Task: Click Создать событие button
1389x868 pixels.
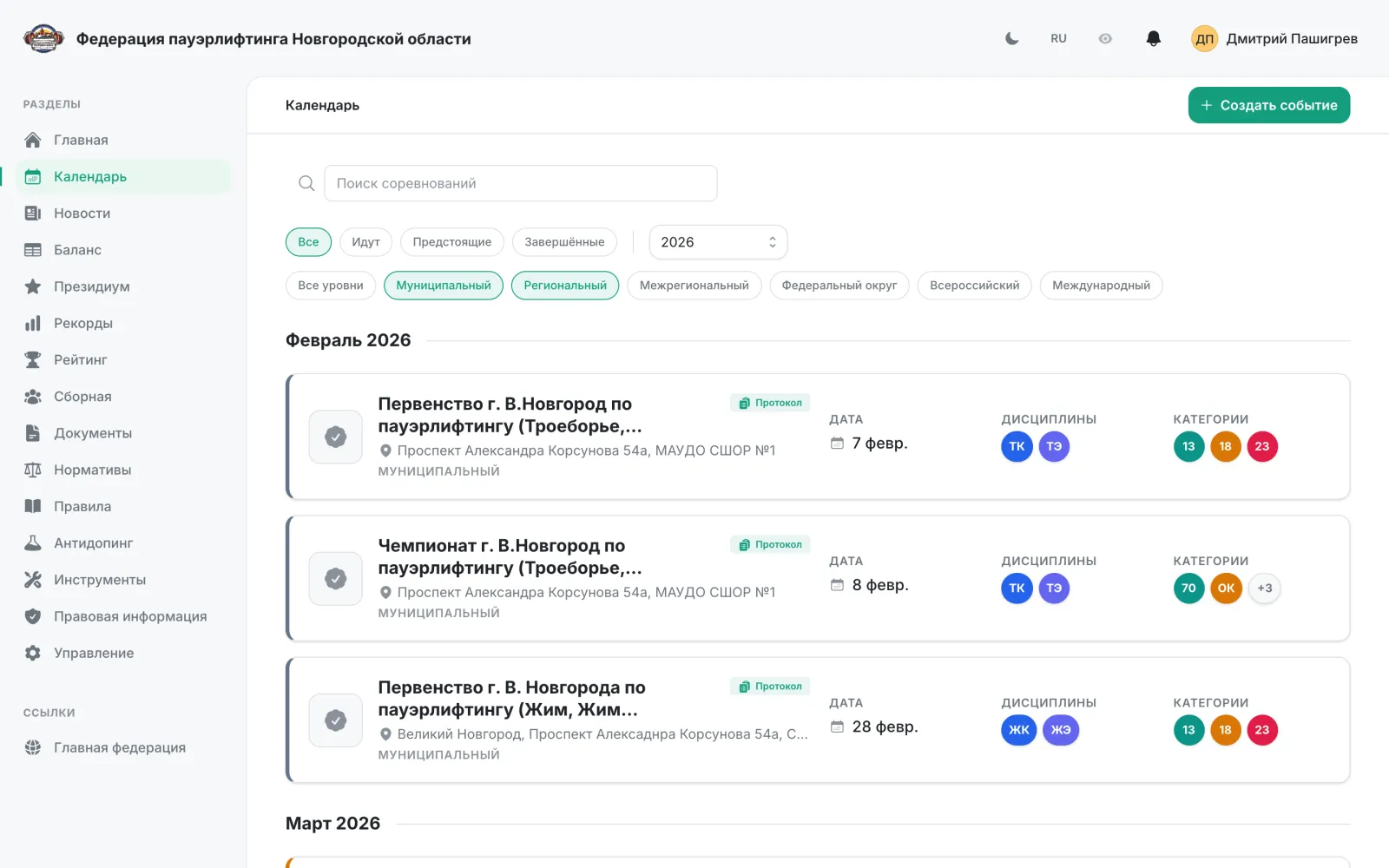Action: coord(1268,105)
